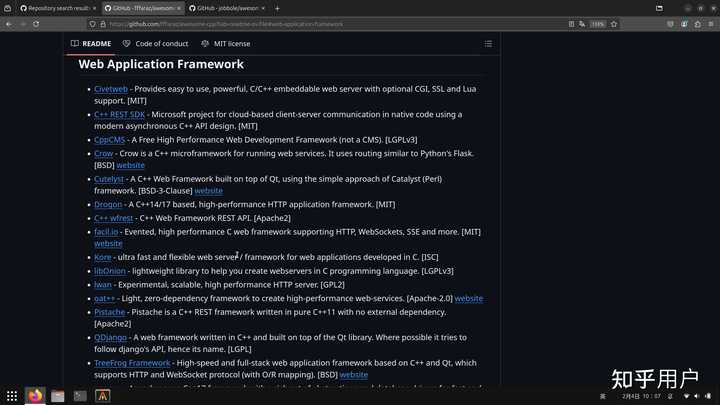This screenshot has height=405, width=720.
Task: Select the README tab
Action: 91,44
